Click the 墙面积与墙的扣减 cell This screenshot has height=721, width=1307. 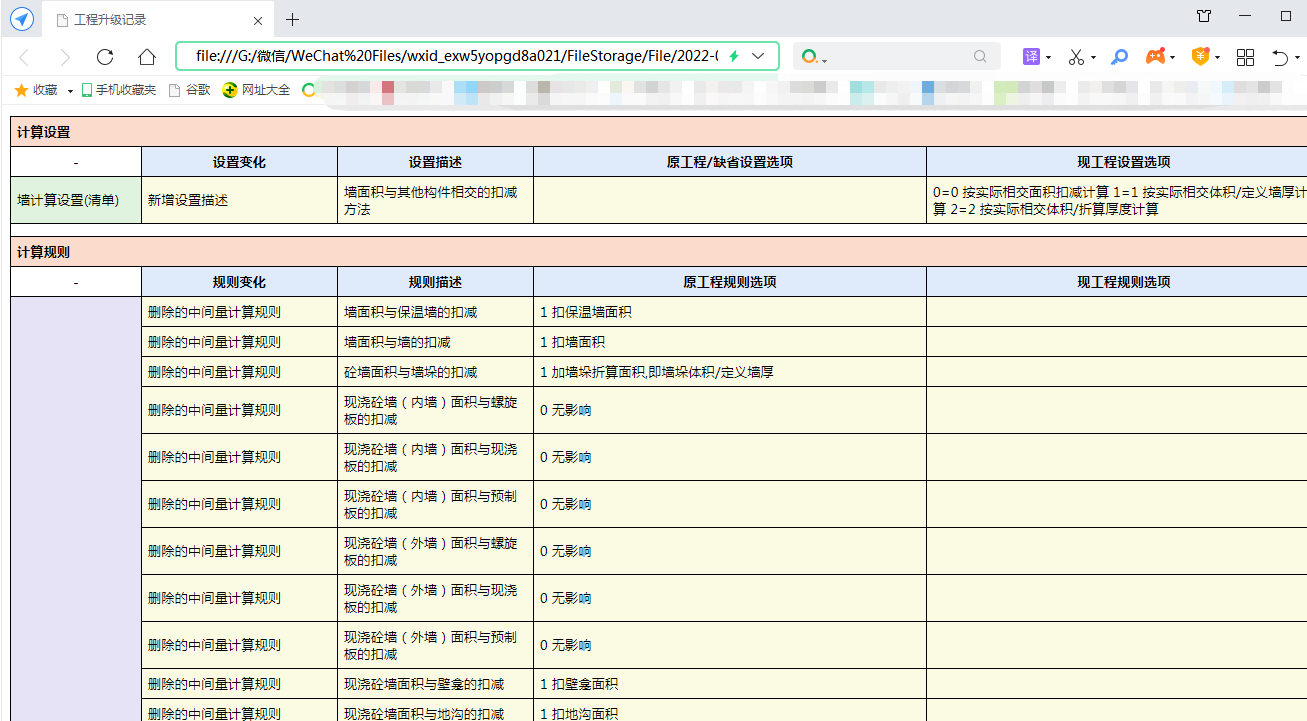pos(435,342)
